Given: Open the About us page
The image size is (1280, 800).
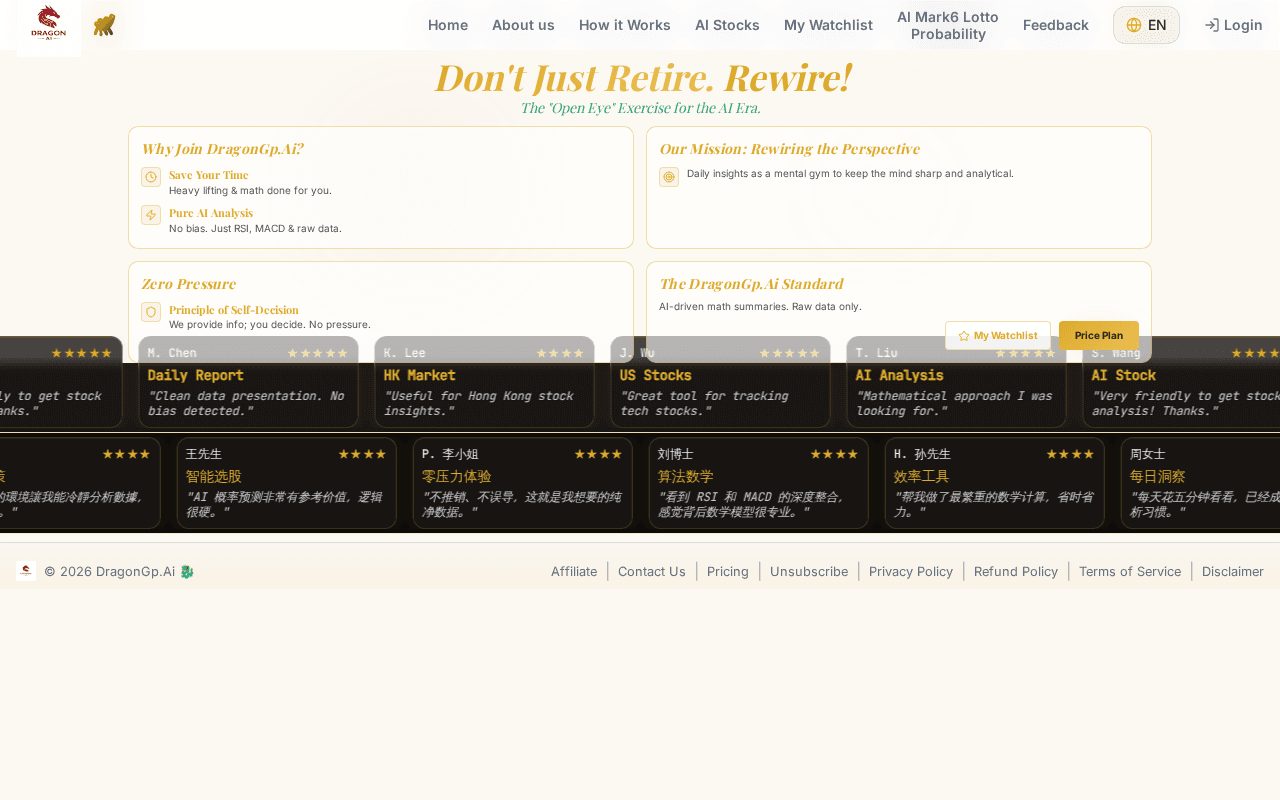Looking at the screenshot, I should point(523,25).
